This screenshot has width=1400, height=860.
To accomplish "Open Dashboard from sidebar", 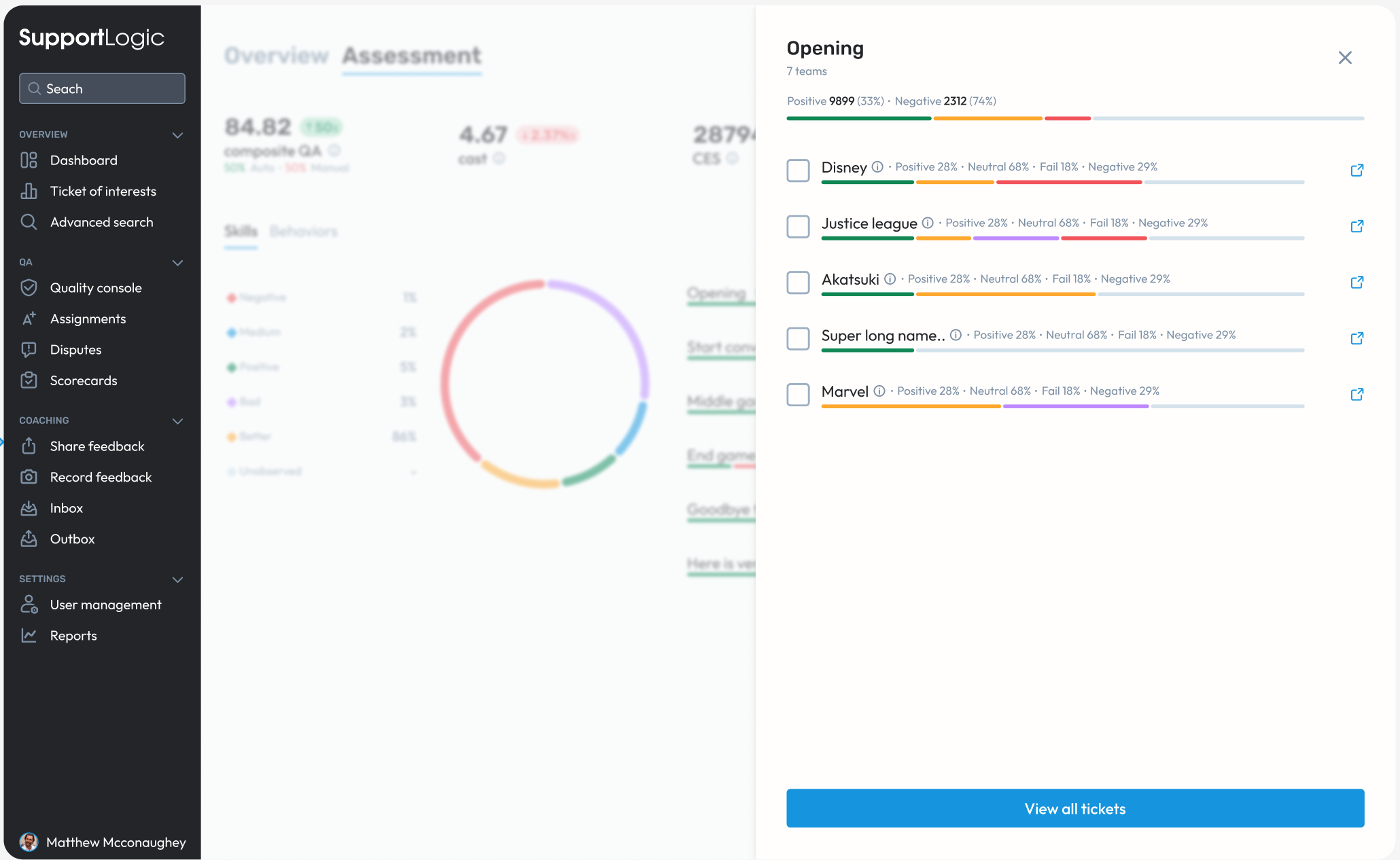I will coord(84,160).
